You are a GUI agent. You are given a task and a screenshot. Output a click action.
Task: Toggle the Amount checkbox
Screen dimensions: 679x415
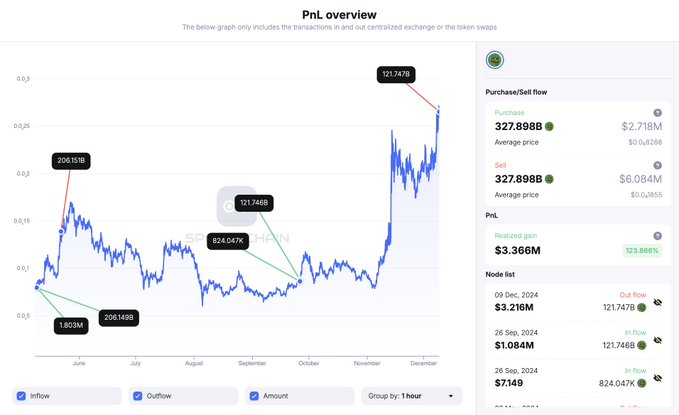tap(254, 396)
